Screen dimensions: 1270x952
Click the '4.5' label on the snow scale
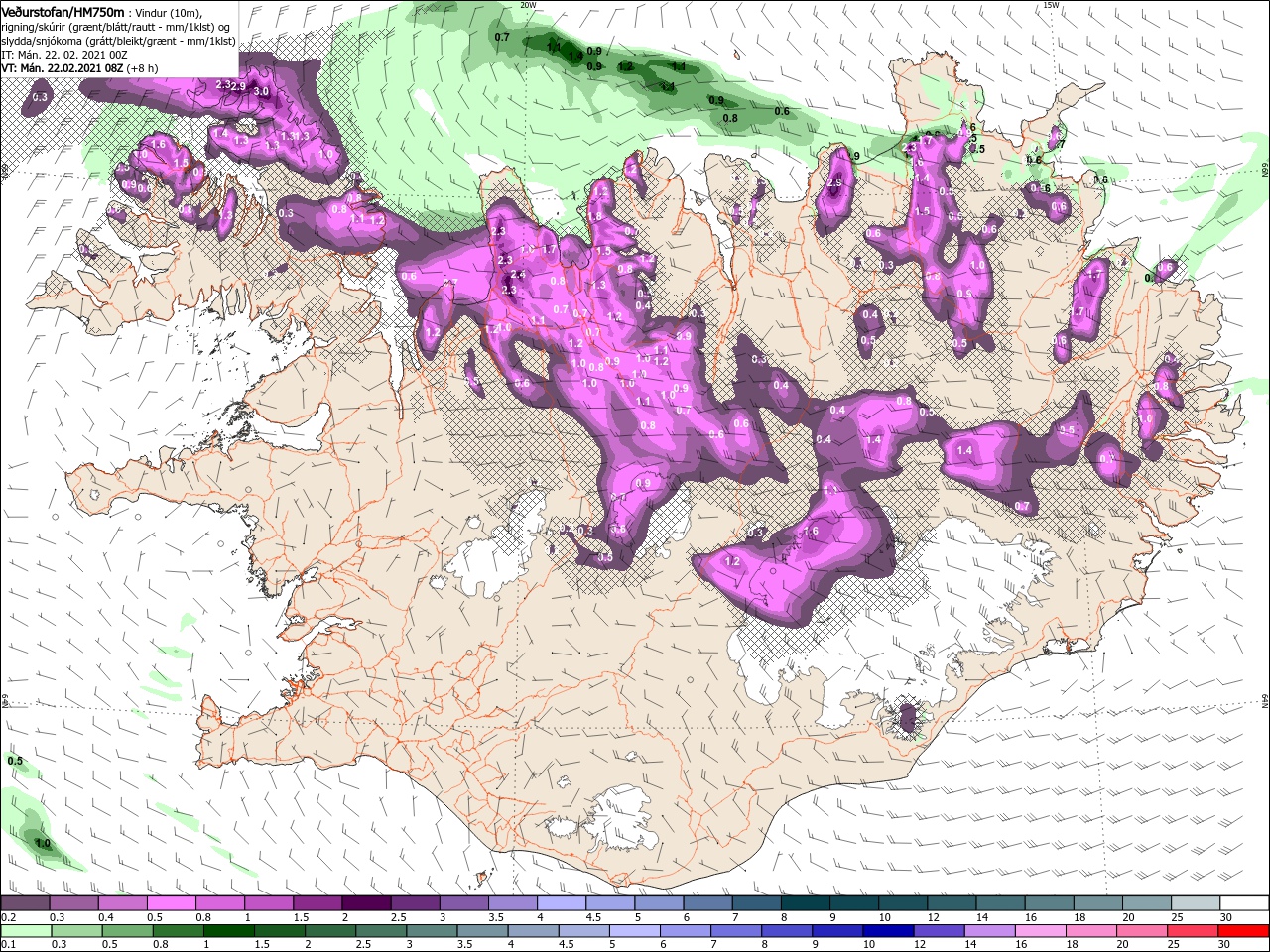(593, 917)
